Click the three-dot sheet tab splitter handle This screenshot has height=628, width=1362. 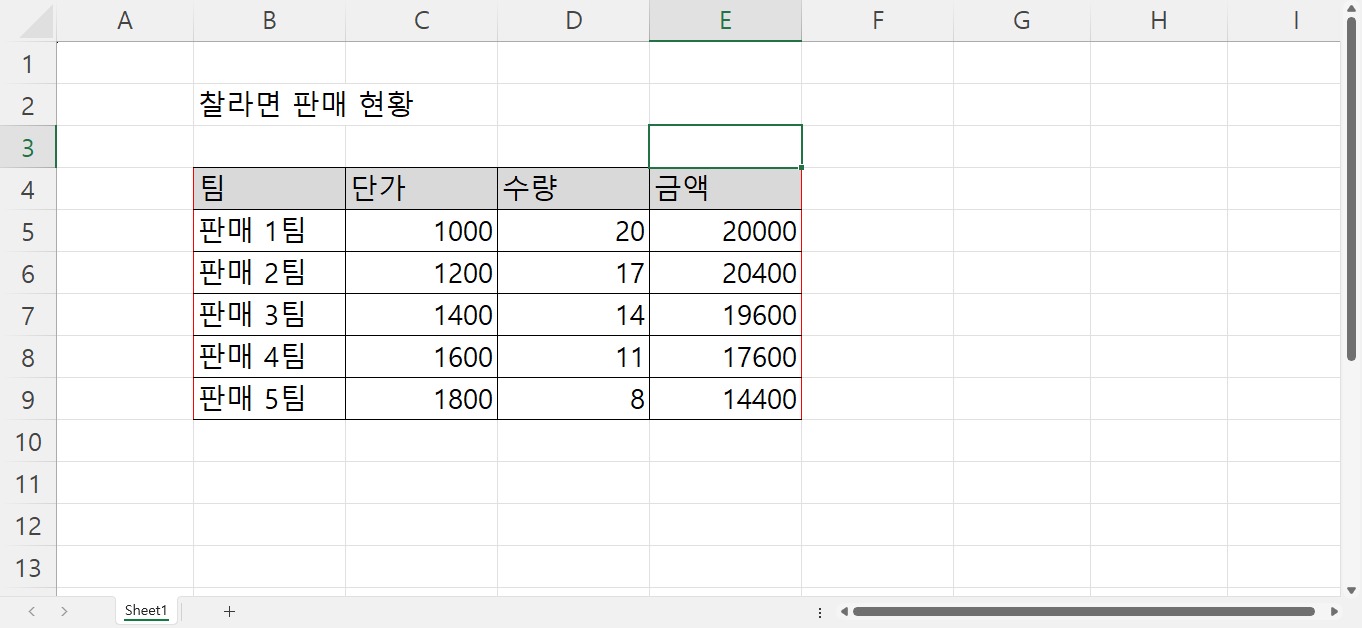(x=820, y=612)
